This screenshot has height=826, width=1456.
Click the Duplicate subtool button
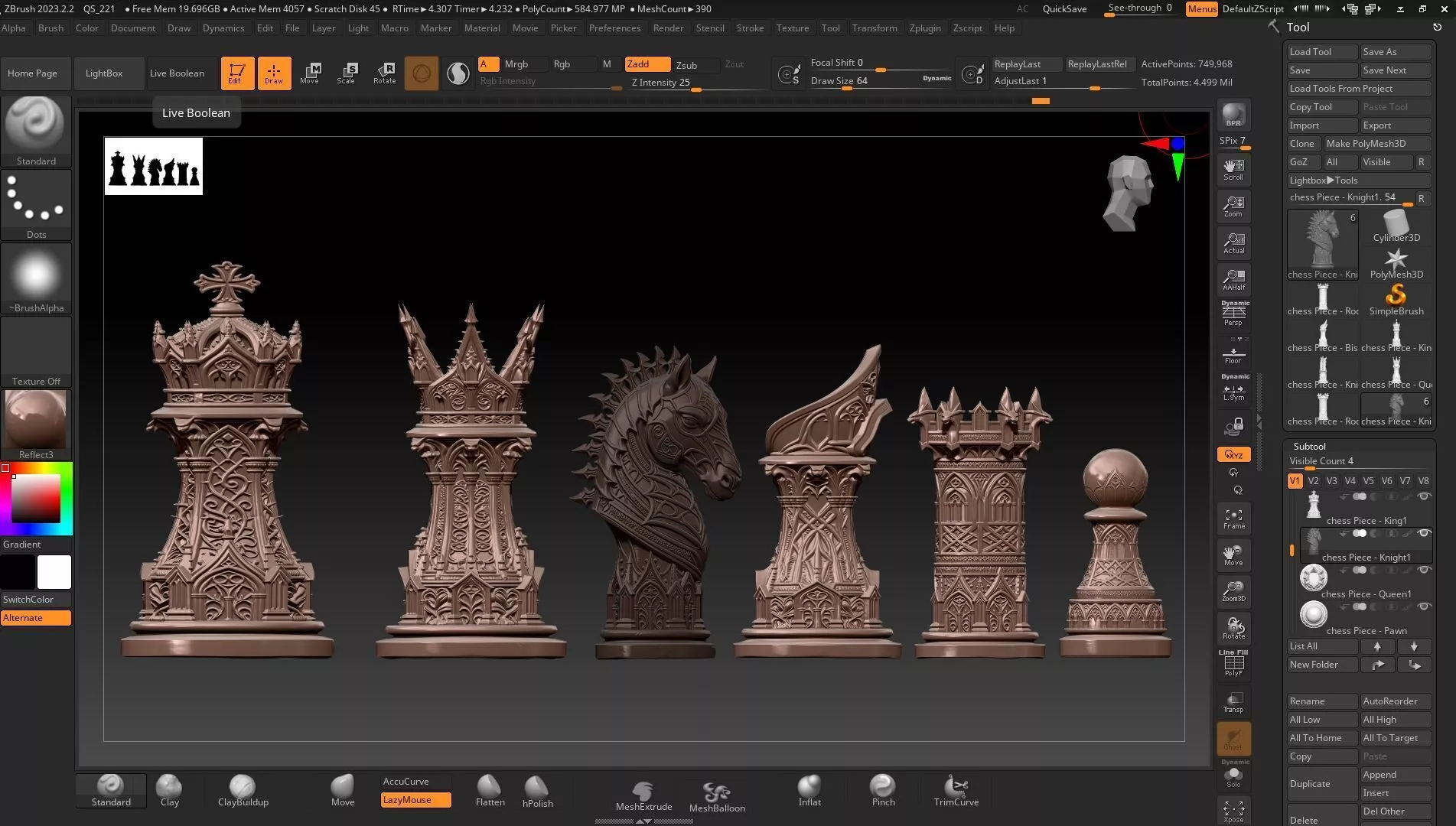1322,784
